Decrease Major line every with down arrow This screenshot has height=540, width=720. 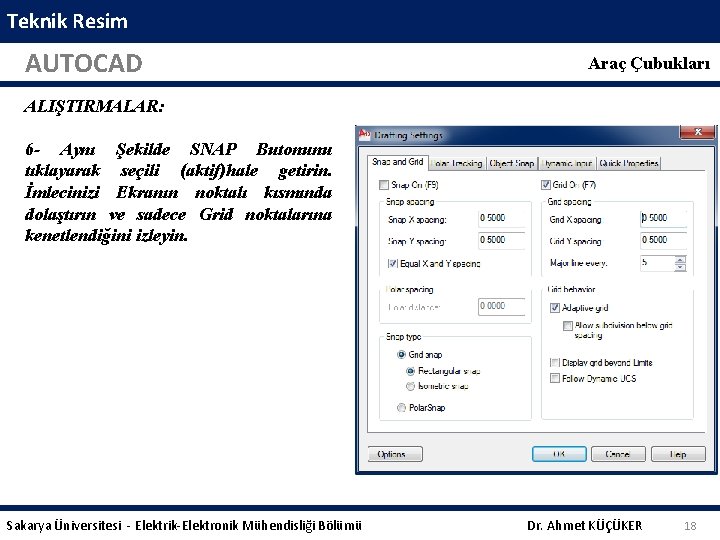(x=681, y=267)
